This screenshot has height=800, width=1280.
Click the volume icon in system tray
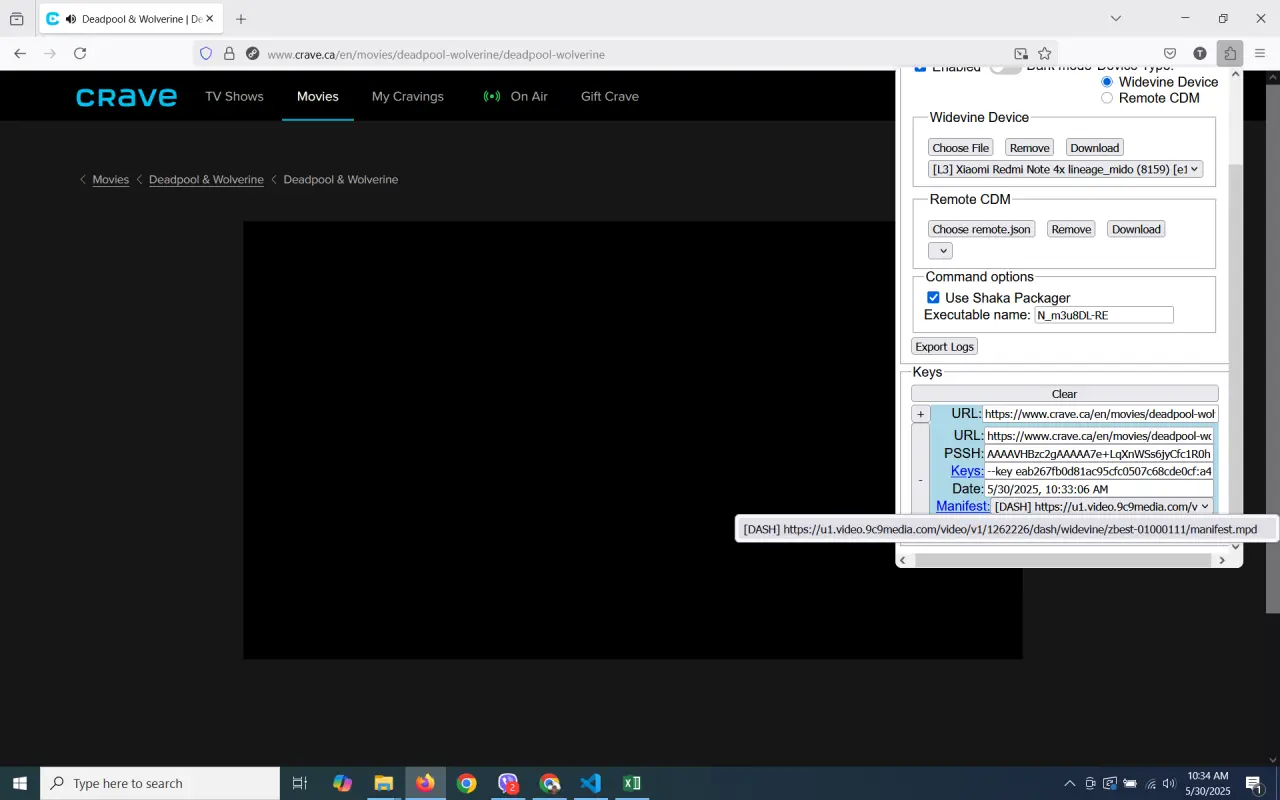coord(1169,783)
